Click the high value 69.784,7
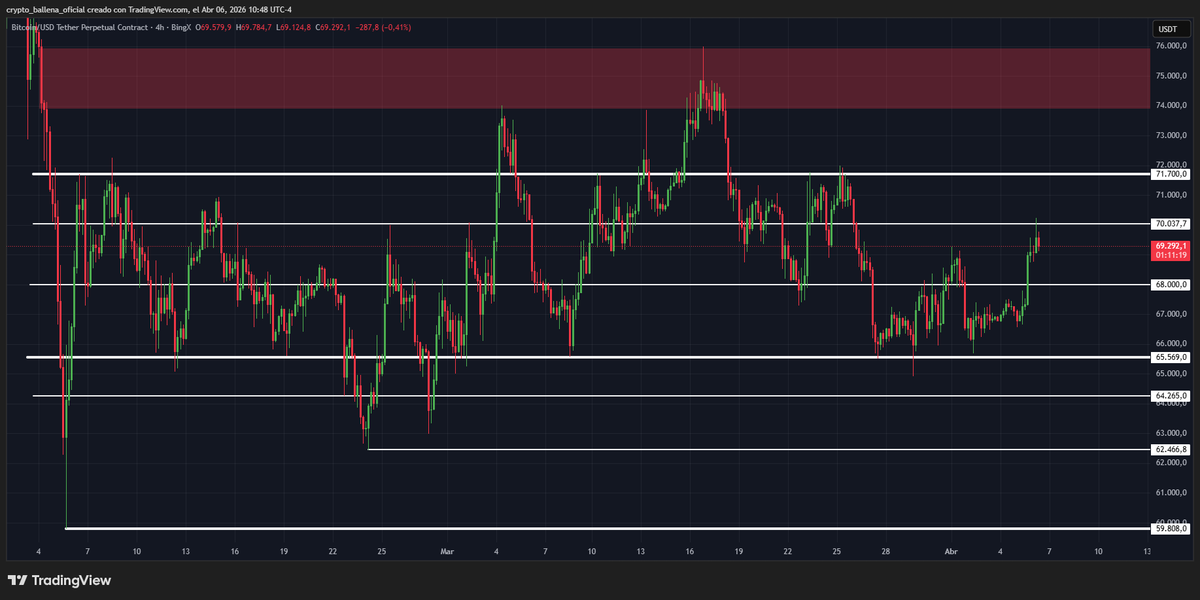This screenshot has height=600, width=1200. pos(256,27)
